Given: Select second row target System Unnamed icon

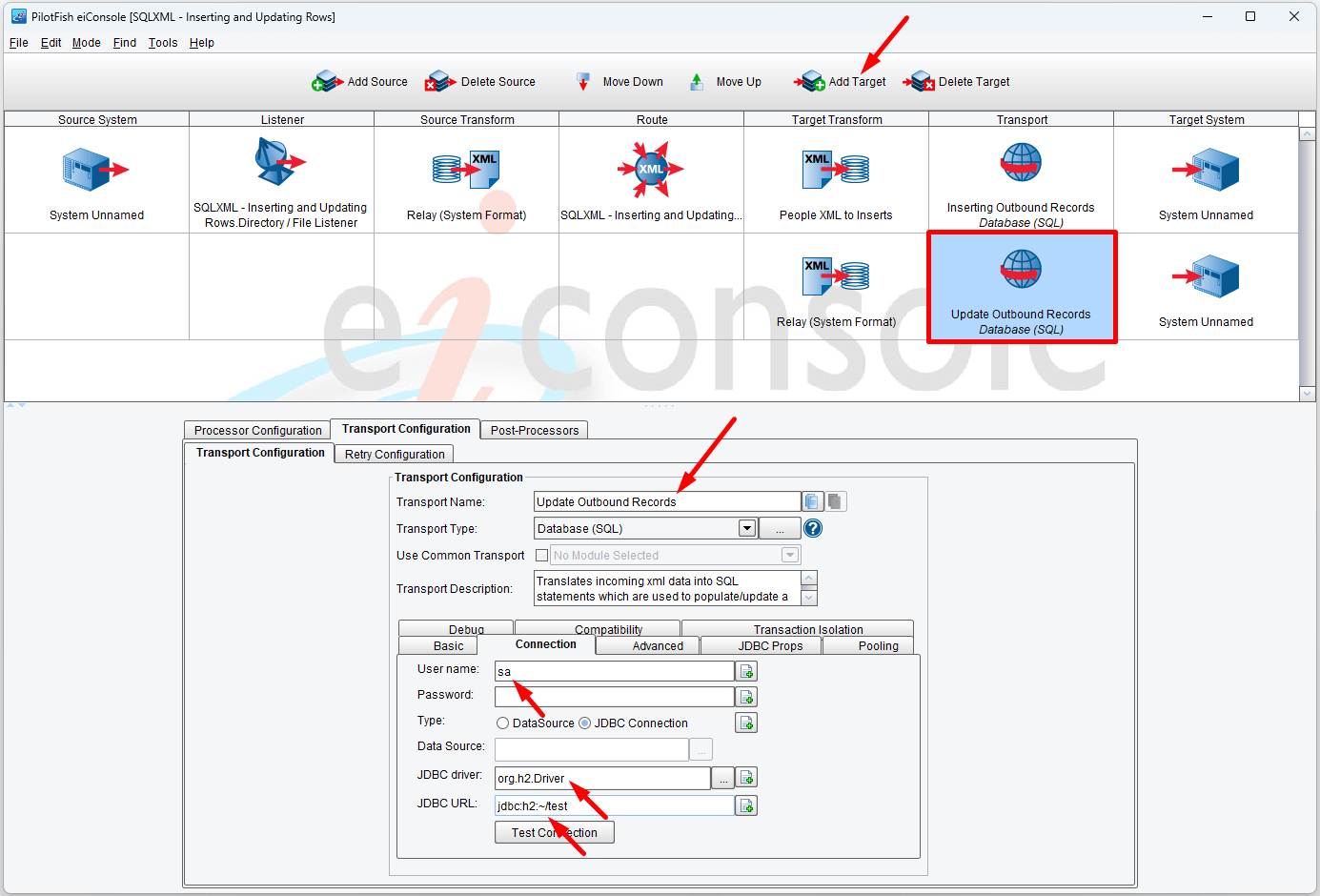Looking at the screenshot, I should coord(1206,276).
